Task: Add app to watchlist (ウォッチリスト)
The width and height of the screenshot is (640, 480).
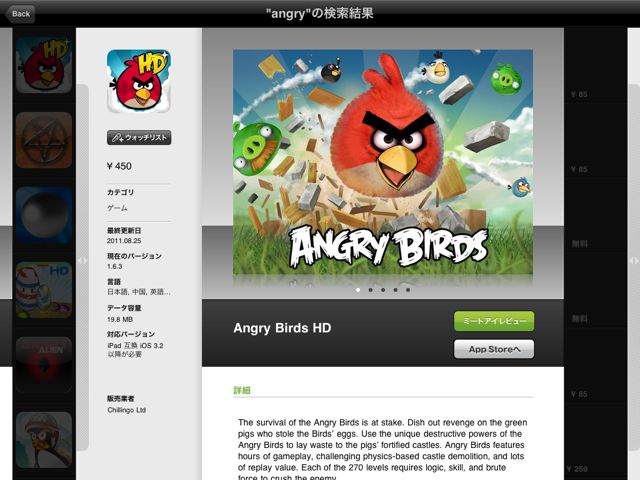Action: pyautogui.click(x=139, y=138)
